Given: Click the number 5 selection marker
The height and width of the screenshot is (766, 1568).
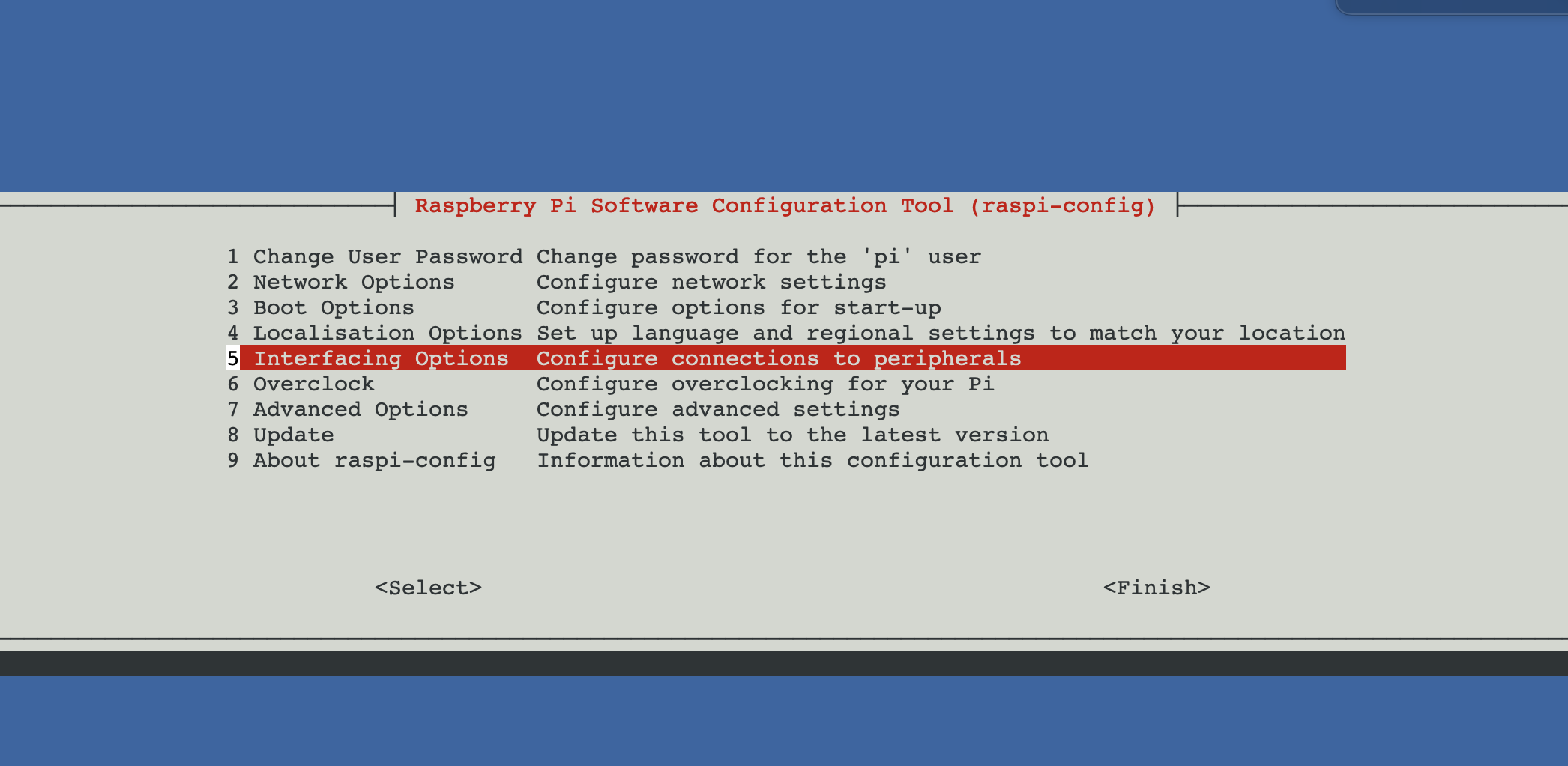Looking at the screenshot, I should coord(233,359).
